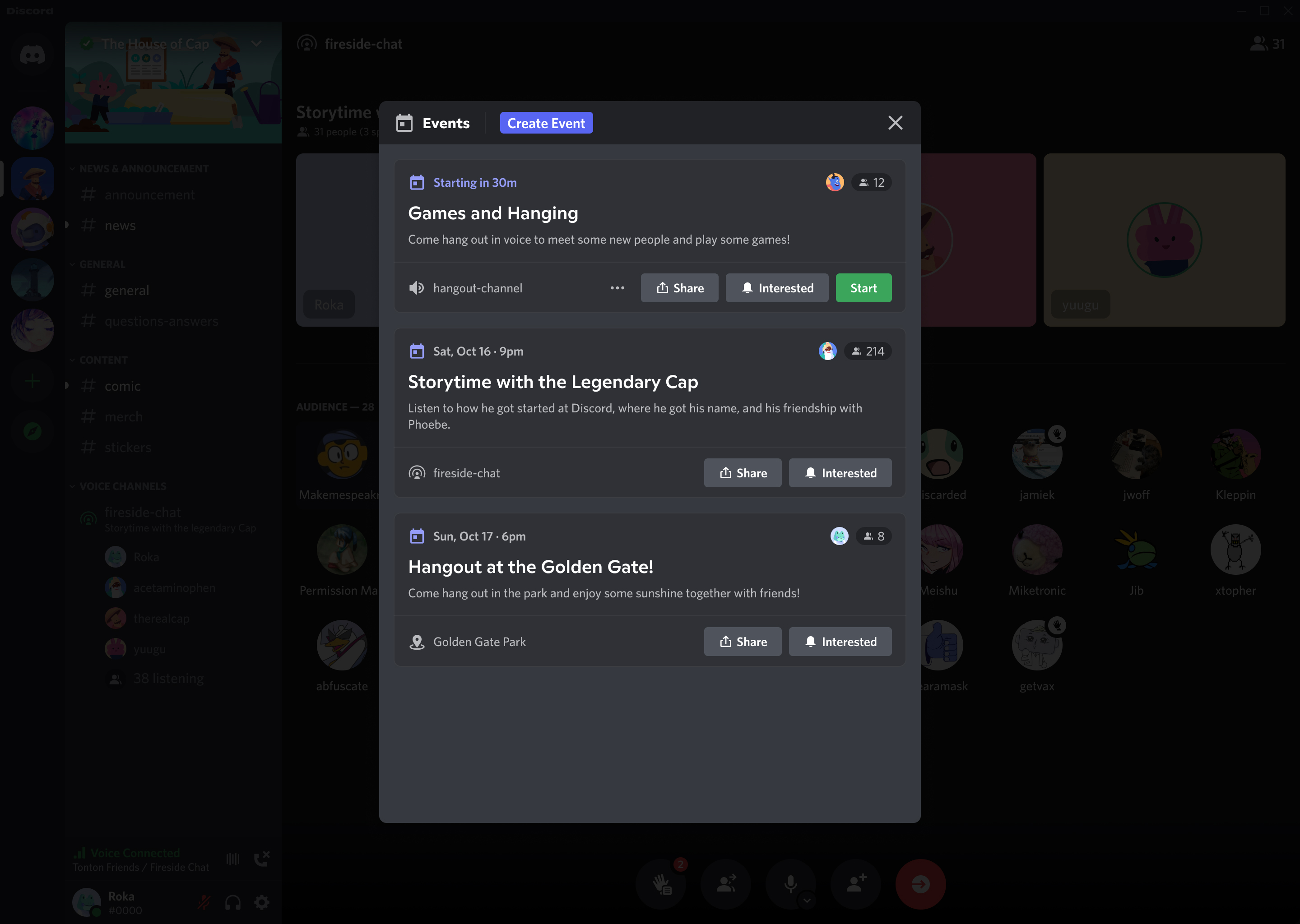Share the Hangout at the Golden Gate event
The width and height of the screenshot is (1300, 924).
point(742,642)
